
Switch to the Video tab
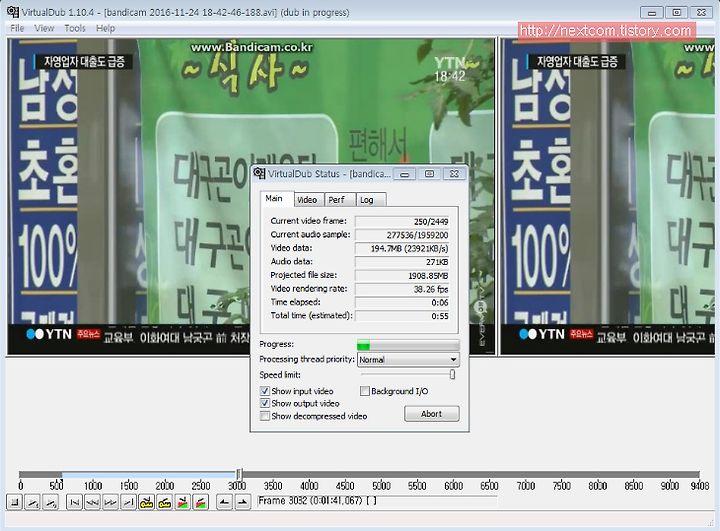point(307,200)
